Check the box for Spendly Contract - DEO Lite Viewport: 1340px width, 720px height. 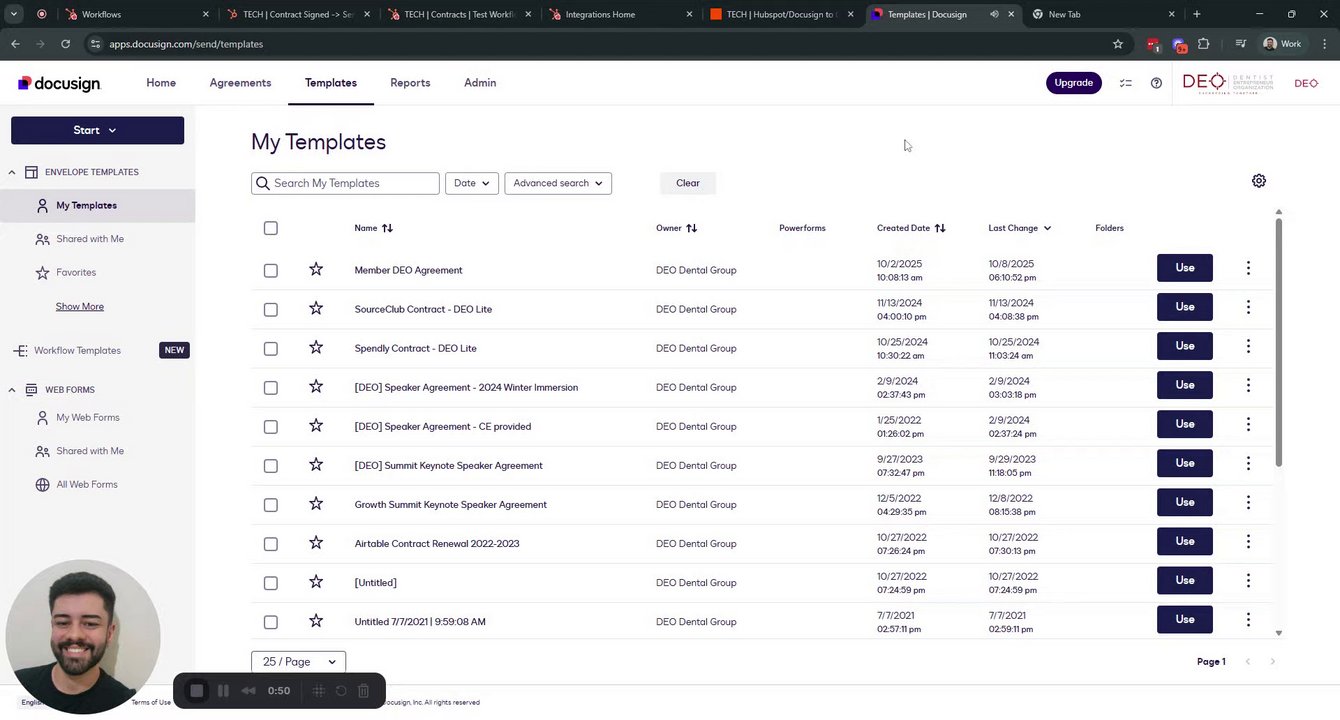[x=271, y=348]
